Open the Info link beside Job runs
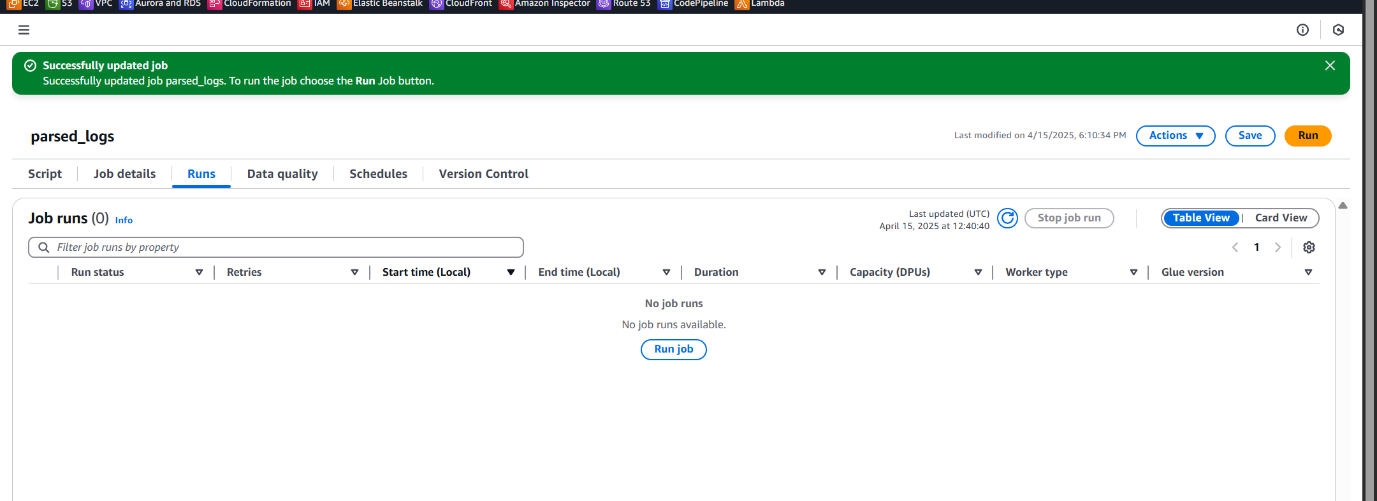This screenshot has width=1377, height=501. (124, 220)
